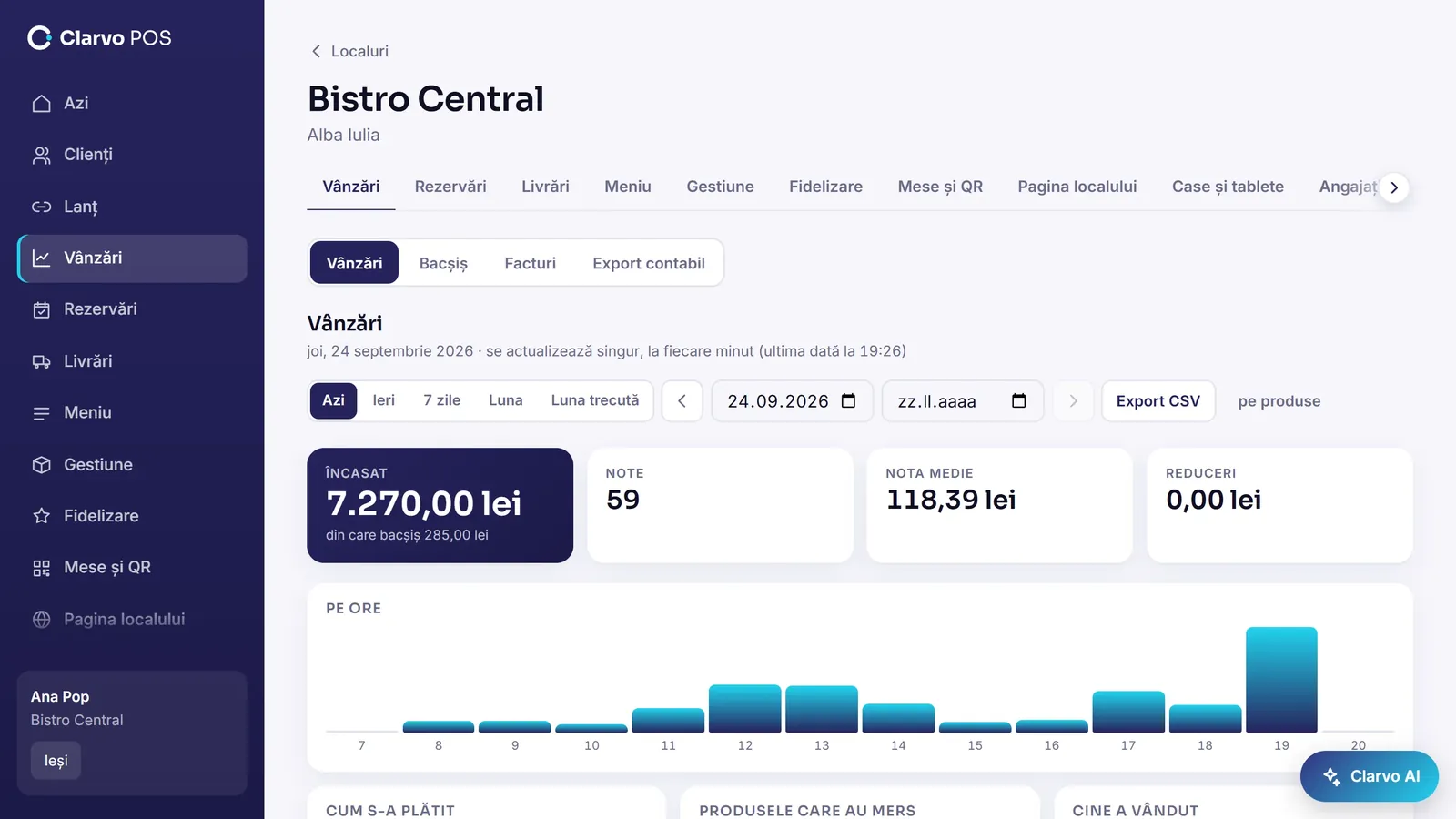Switch view to pe produse
Image resolution: width=1456 pixels, height=819 pixels.
click(1279, 401)
